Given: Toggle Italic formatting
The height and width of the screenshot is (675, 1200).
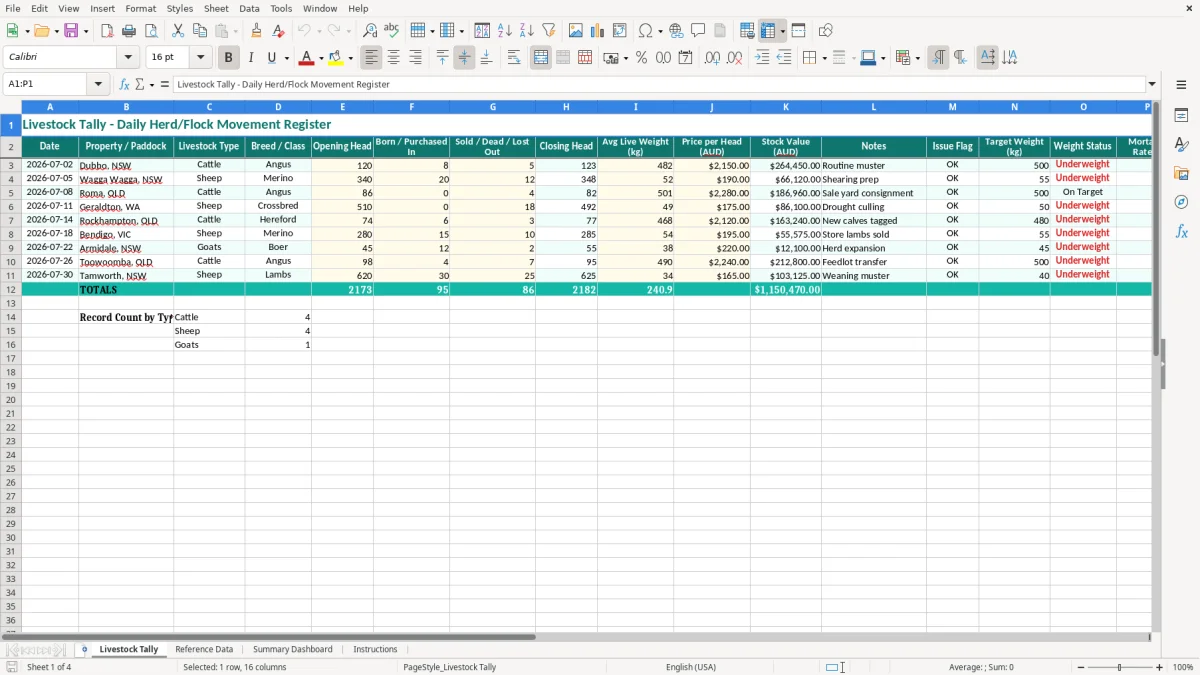Looking at the screenshot, I should point(251,58).
